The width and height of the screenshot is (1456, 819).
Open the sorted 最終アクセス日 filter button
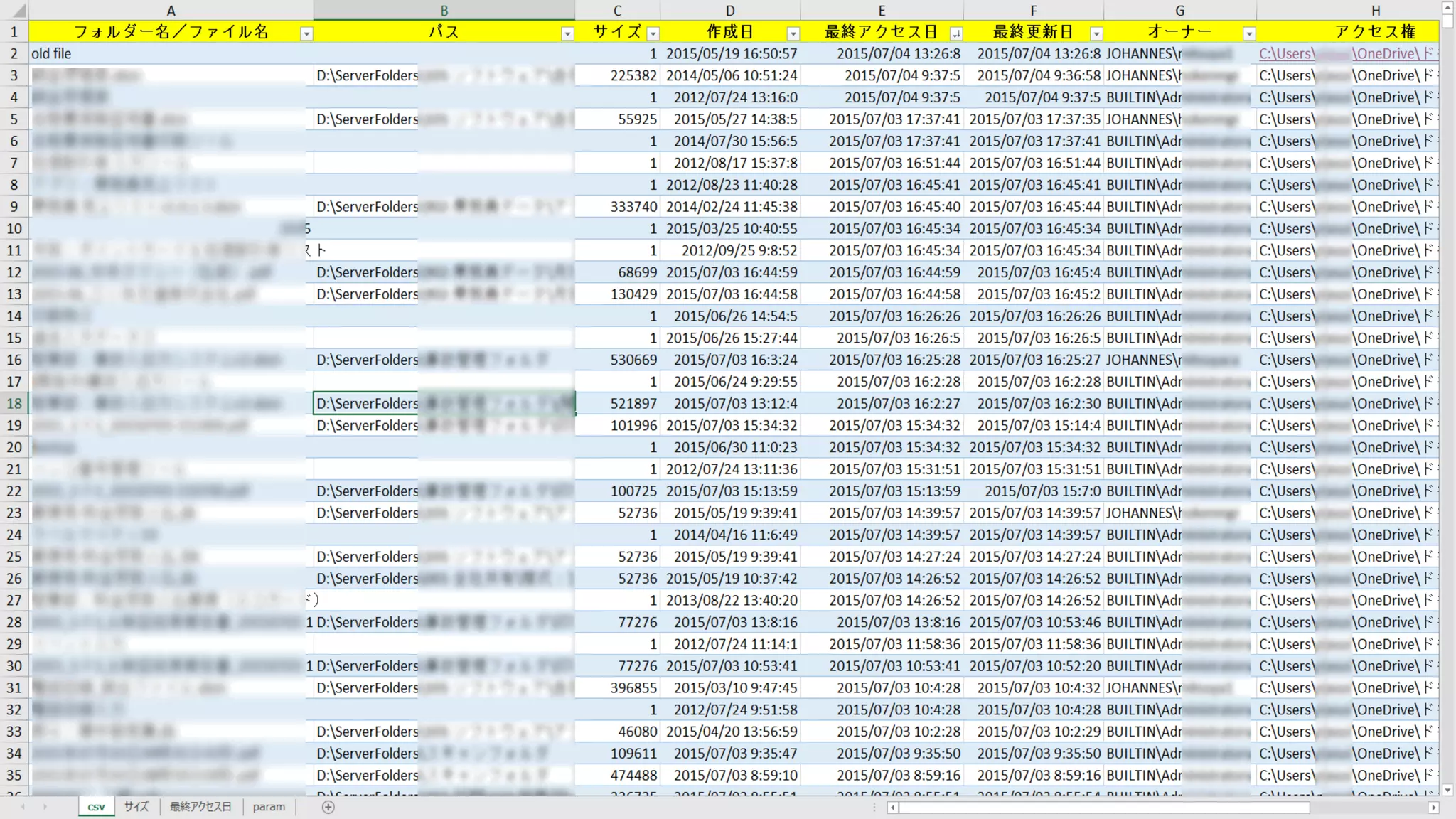coord(956,33)
